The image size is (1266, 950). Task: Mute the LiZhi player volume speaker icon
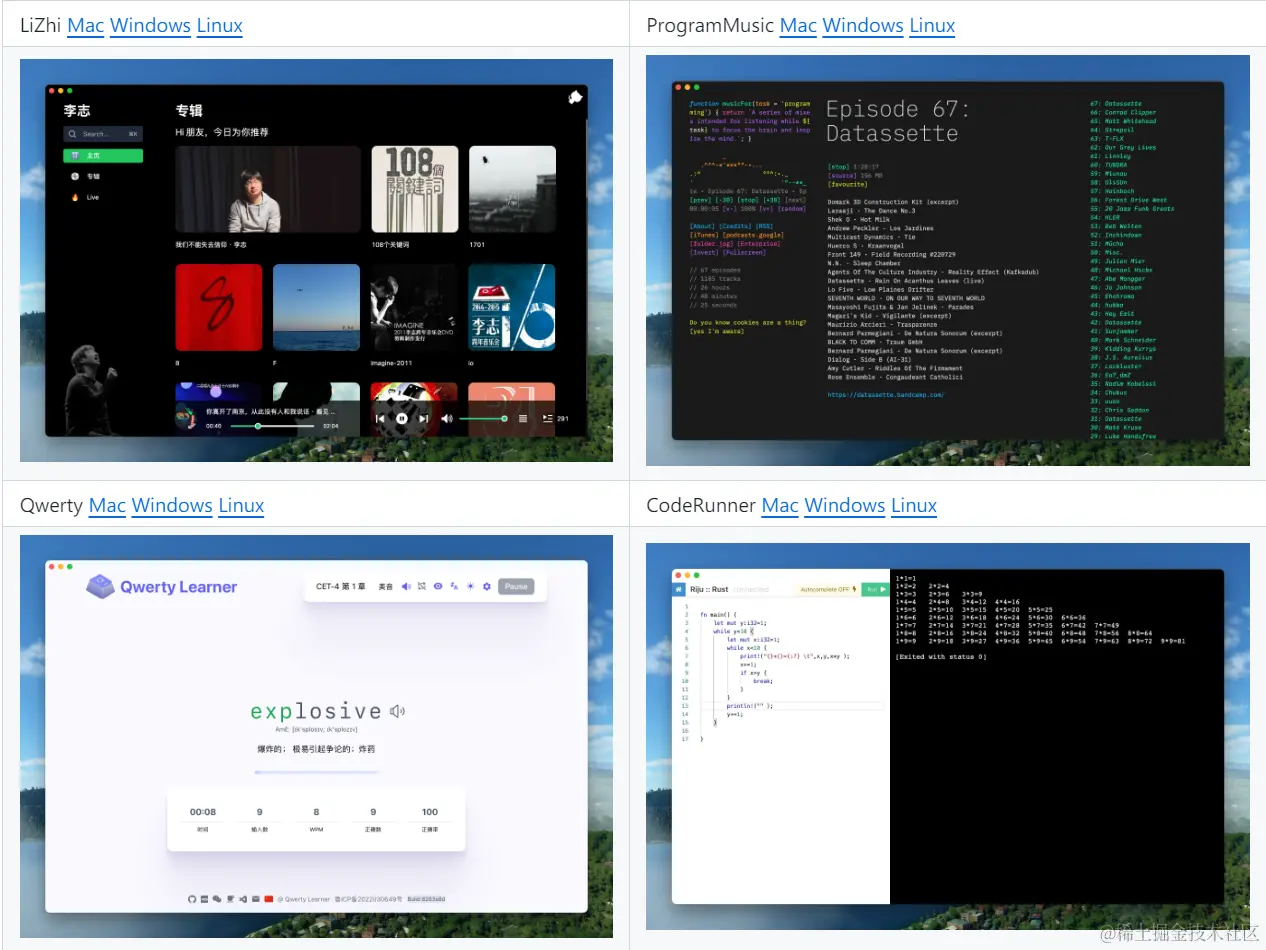point(447,419)
